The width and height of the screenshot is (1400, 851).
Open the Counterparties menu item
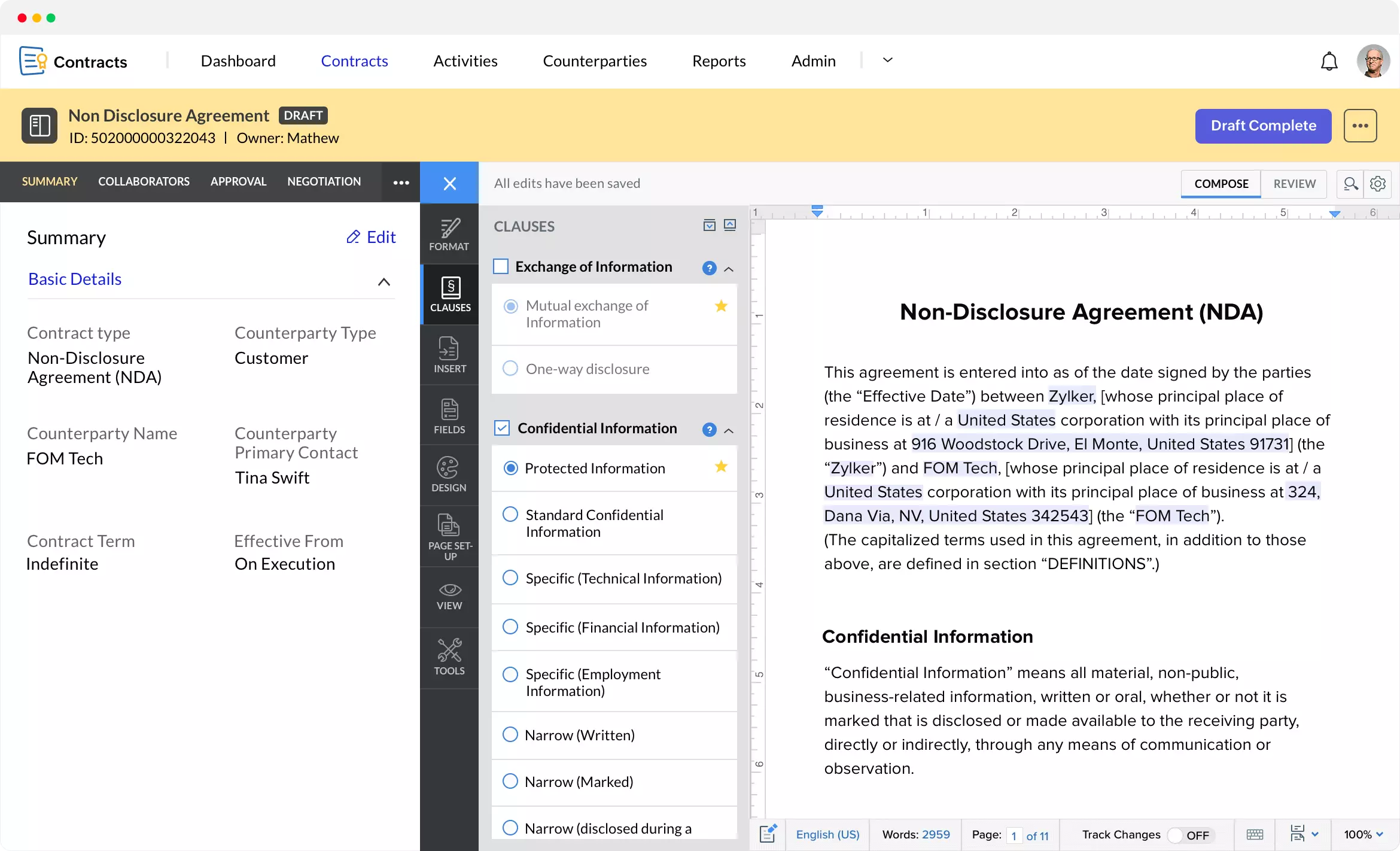tap(595, 60)
